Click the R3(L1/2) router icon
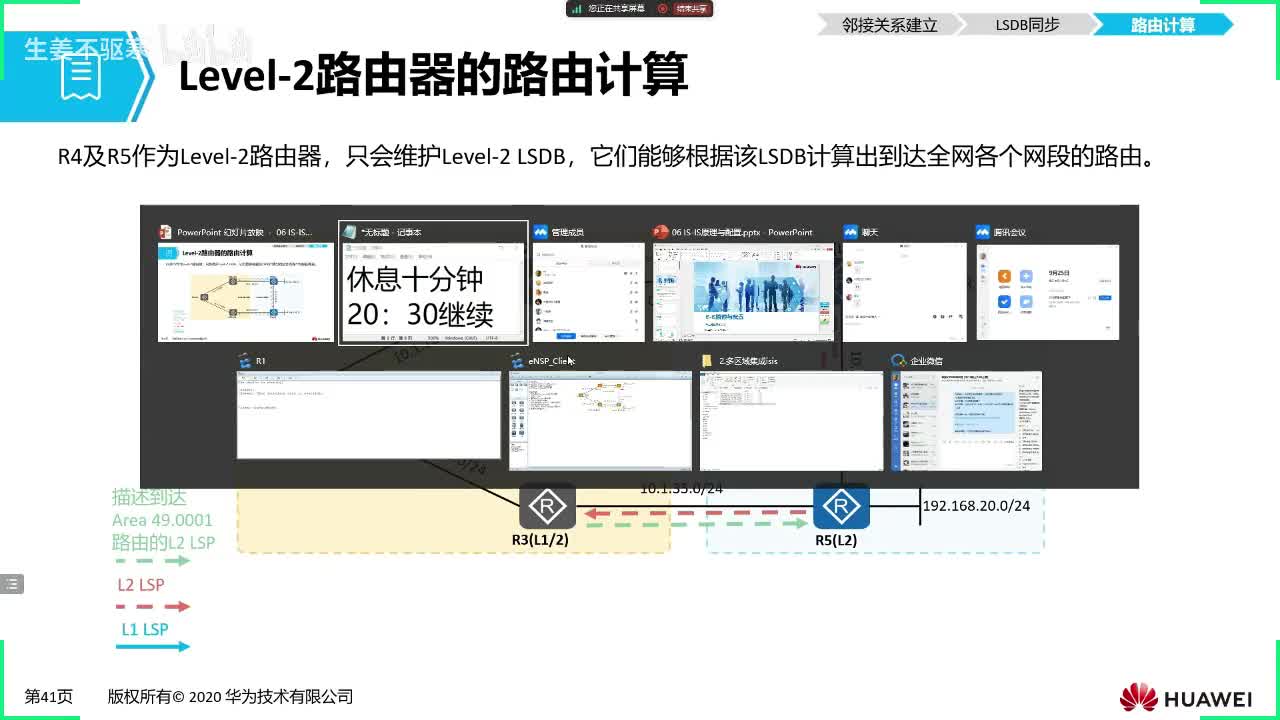This screenshot has height=720, width=1280. pyautogui.click(x=547, y=506)
